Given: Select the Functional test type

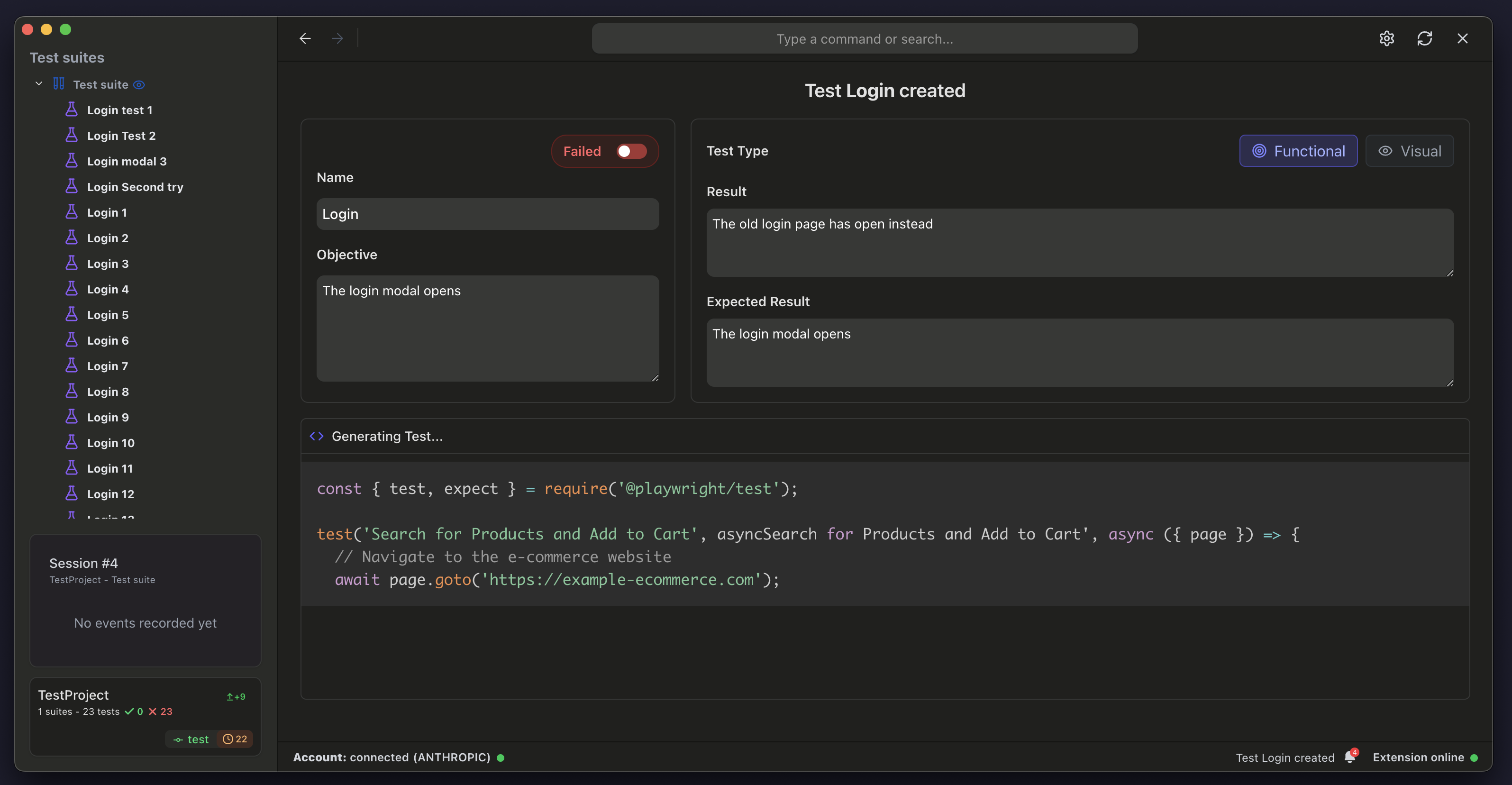Looking at the screenshot, I should tap(1298, 151).
